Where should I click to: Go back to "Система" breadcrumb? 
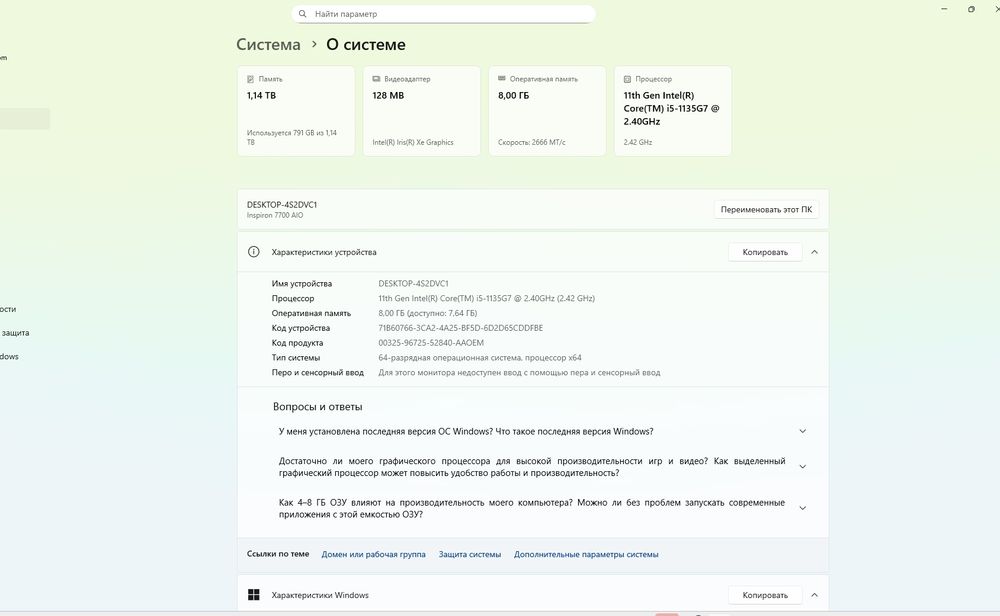[x=268, y=44]
